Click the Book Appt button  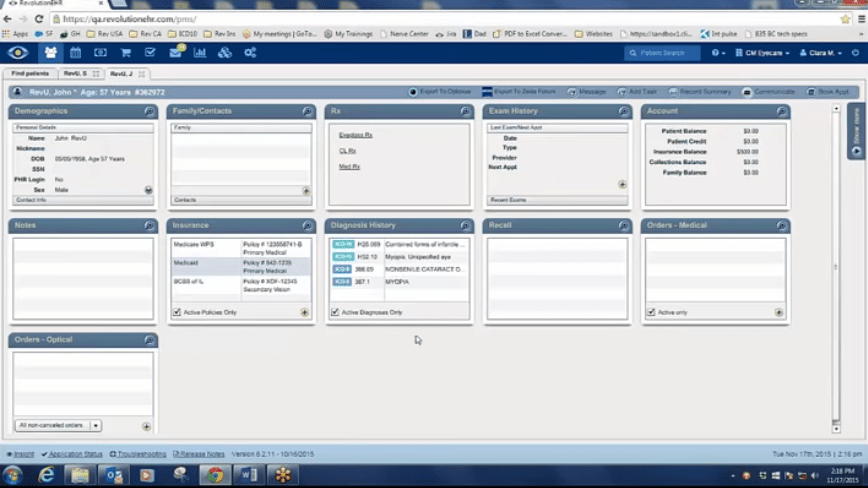(x=829, y=92)
